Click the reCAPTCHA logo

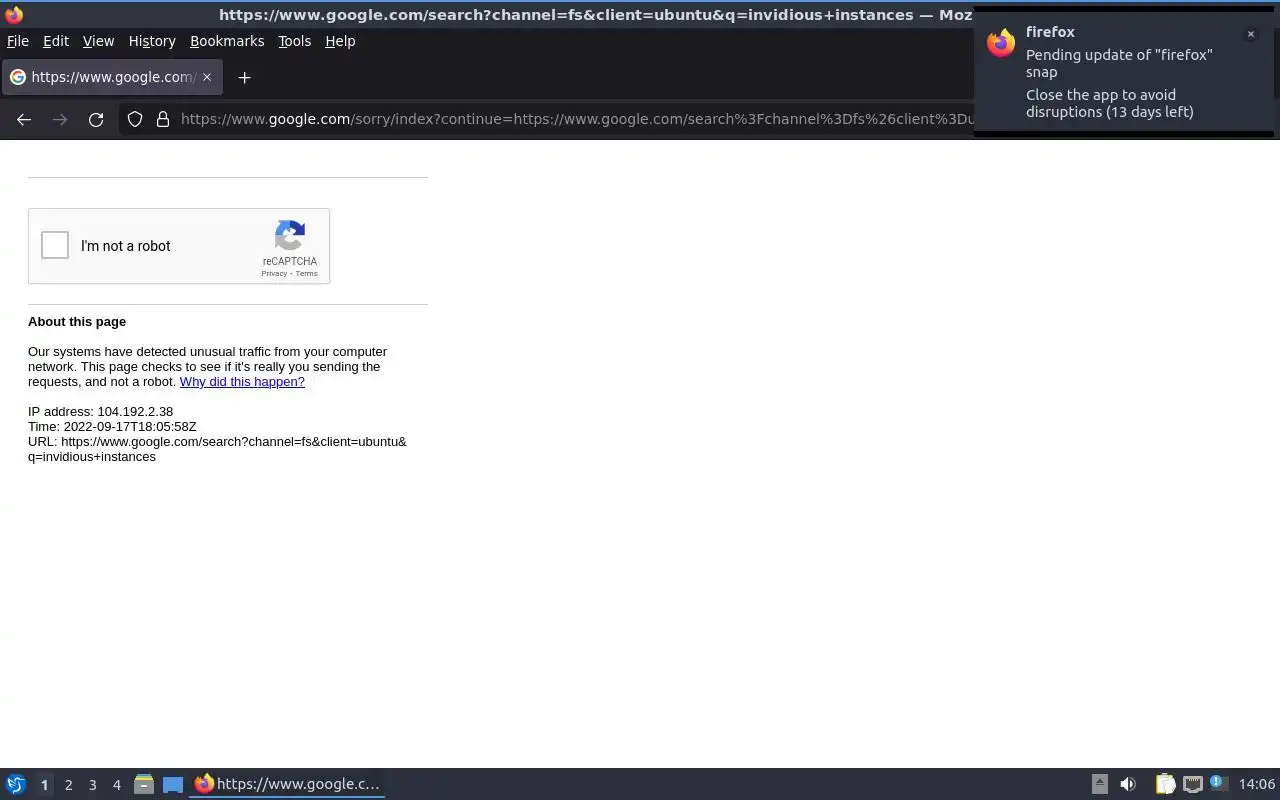pos(290,236)
